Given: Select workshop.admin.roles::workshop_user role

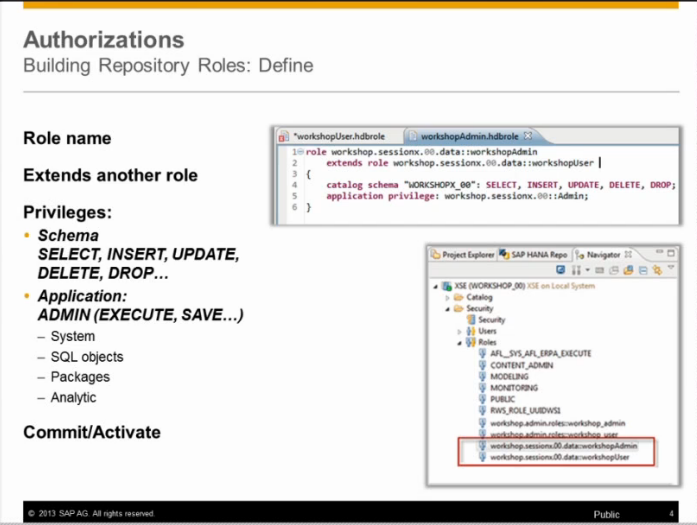Looking at the screenshot, I should pyautogui.click(x=554, y=434).
